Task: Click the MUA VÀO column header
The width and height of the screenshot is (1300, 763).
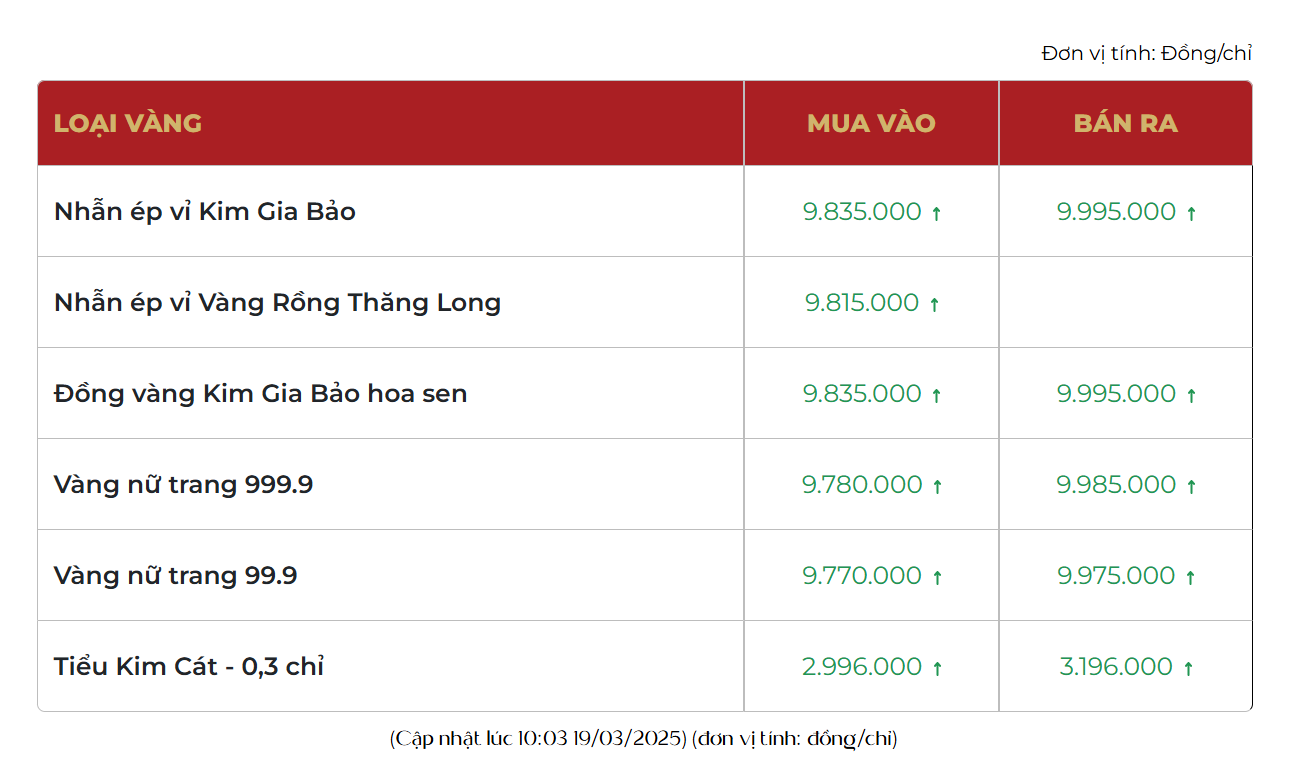Action: coord(871,123)
